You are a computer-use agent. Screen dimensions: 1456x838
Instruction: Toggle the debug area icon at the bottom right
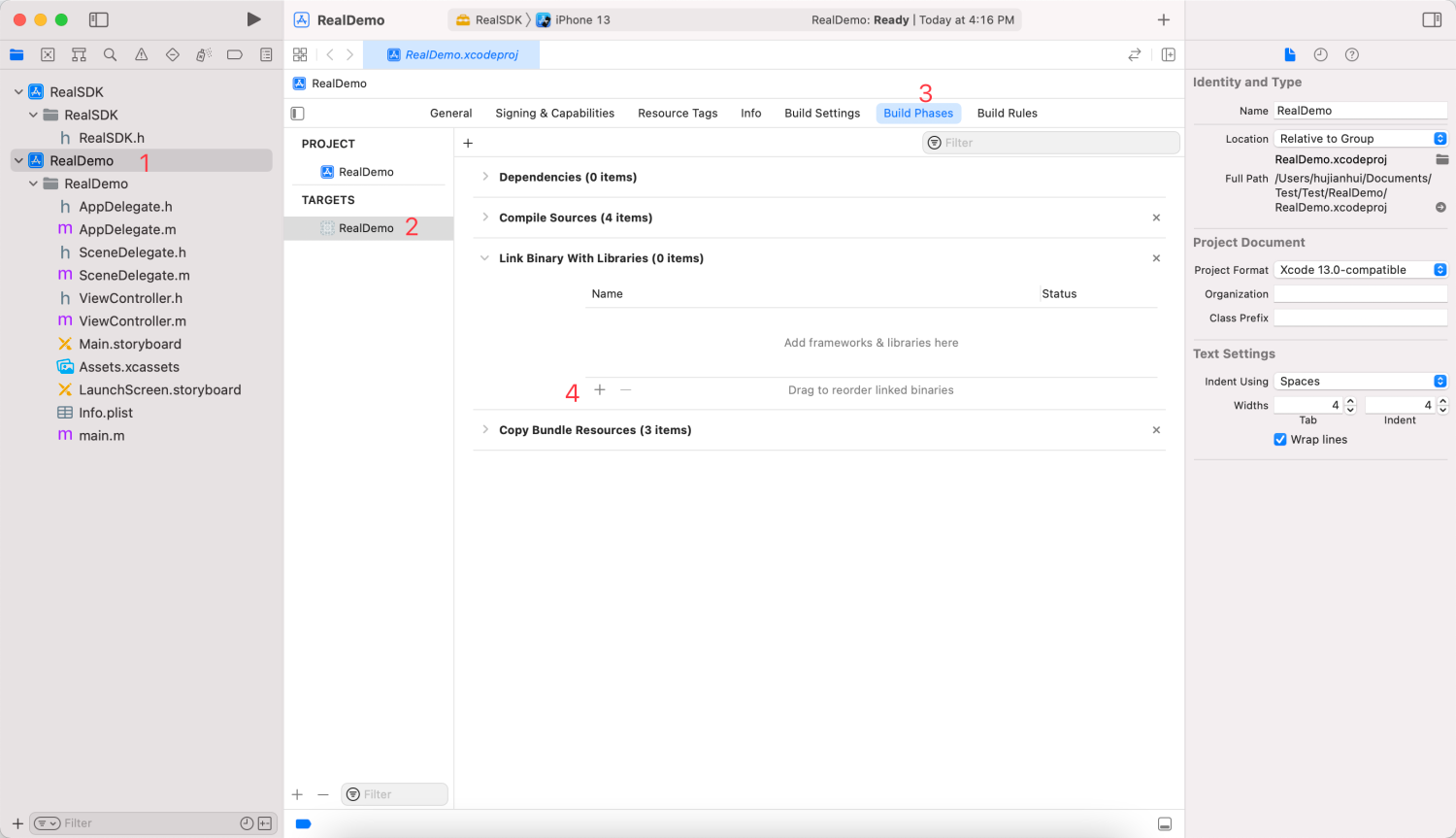pyautogui.click(x=1165, y=823)
